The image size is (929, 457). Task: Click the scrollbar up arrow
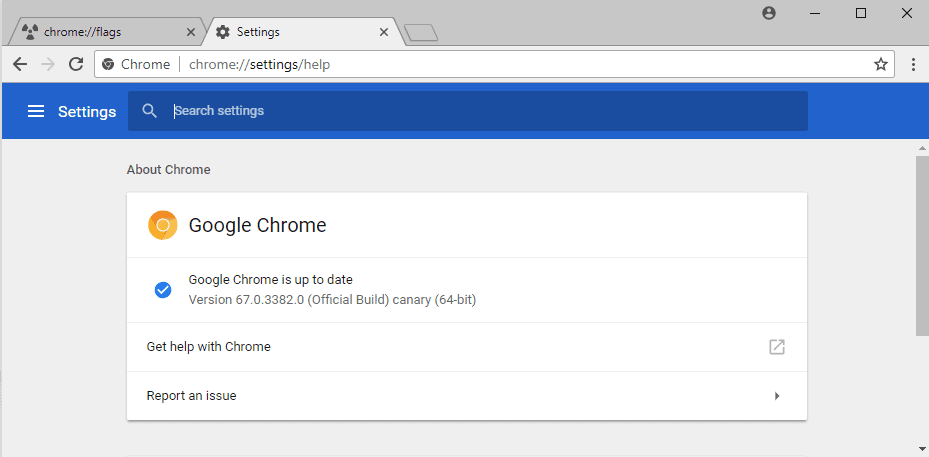[x=922, y=147]
